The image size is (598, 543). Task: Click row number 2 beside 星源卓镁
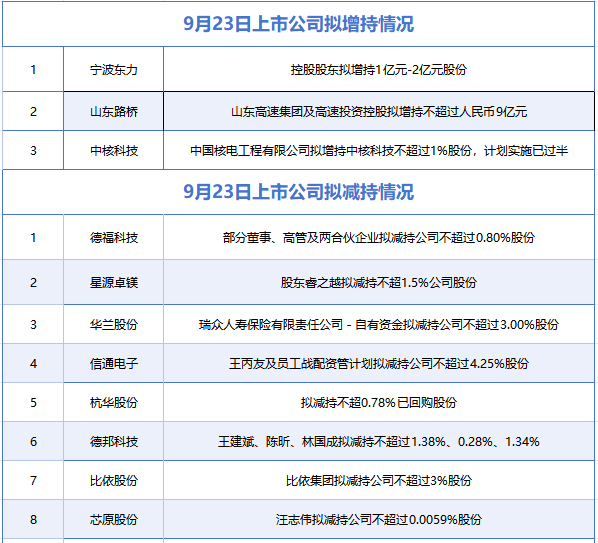pyautogui.click(x=33, y=282)
